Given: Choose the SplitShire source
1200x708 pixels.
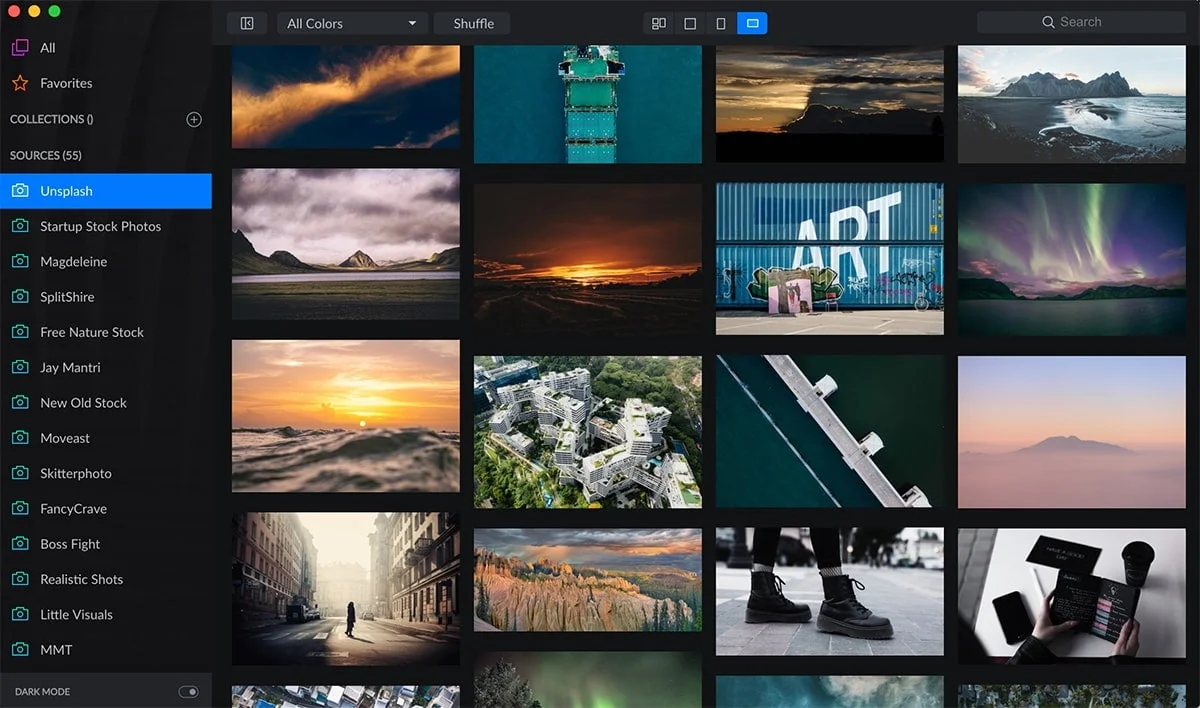Looking at the screenshot, I should (66, 297).
